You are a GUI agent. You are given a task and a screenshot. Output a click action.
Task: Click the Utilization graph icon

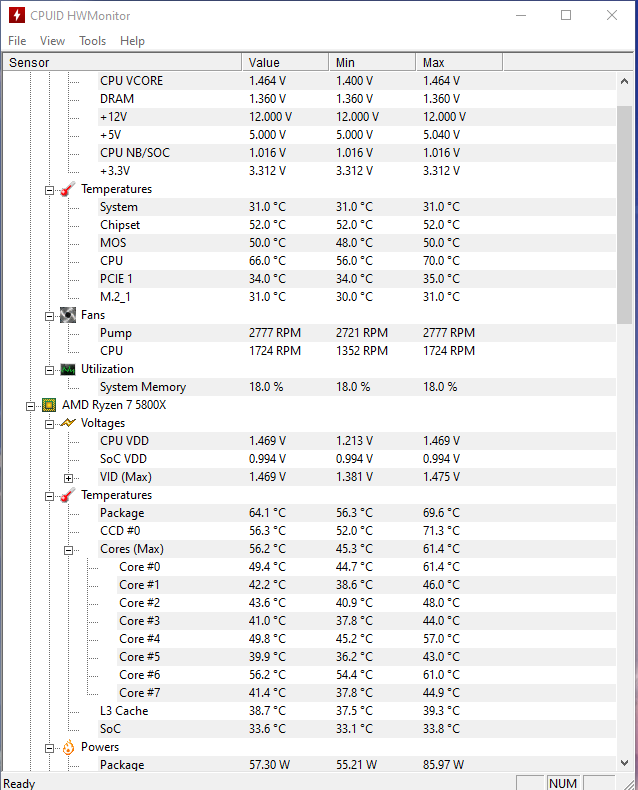[68, 369]
